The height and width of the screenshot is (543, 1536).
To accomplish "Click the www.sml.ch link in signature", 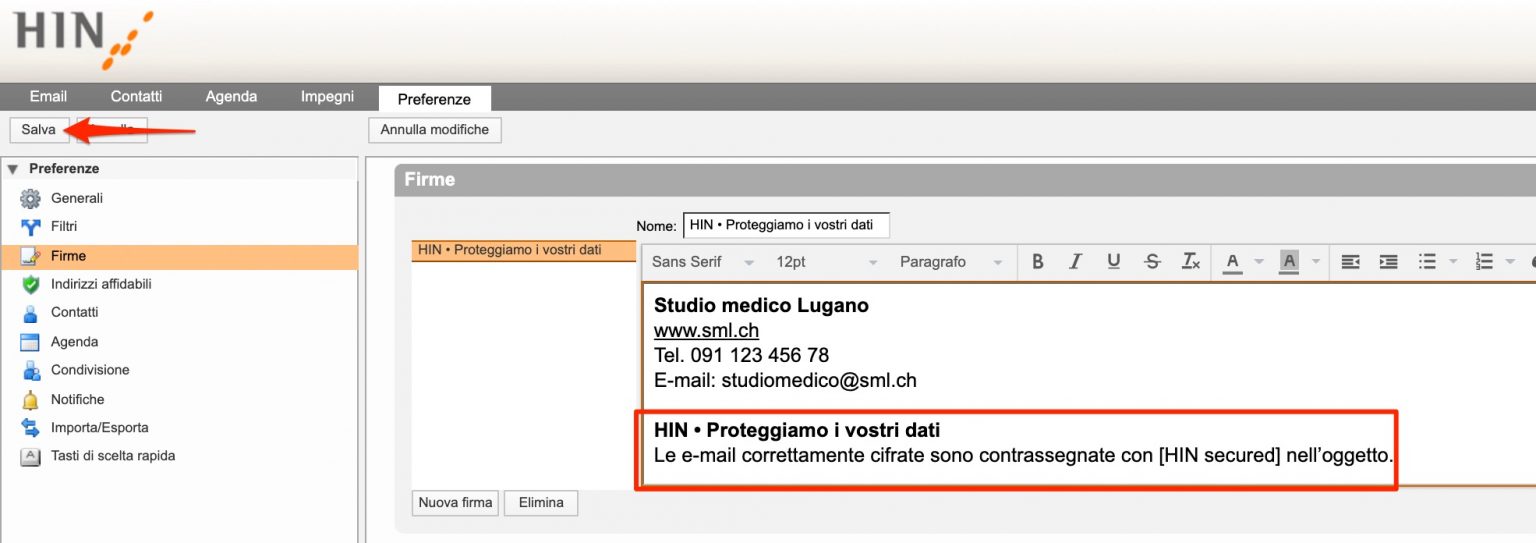I will point(706,331).
